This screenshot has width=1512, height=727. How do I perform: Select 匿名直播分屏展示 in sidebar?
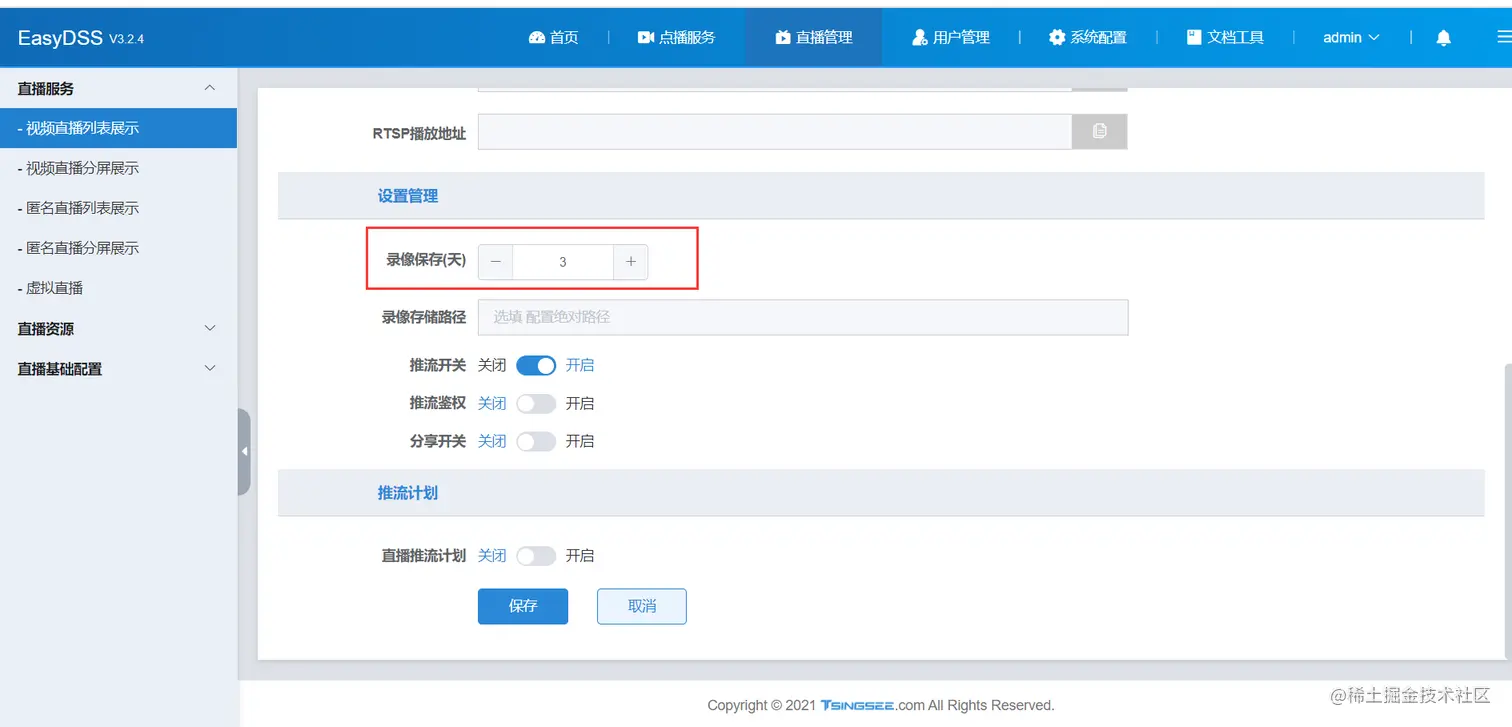click(x=118, y=248)
